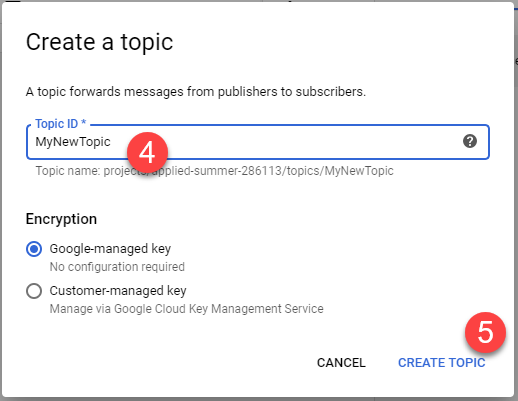Click the red step 4 marker
Image resolution: width=518 pixels, height=401 pixels.
[x=147, y=153]
